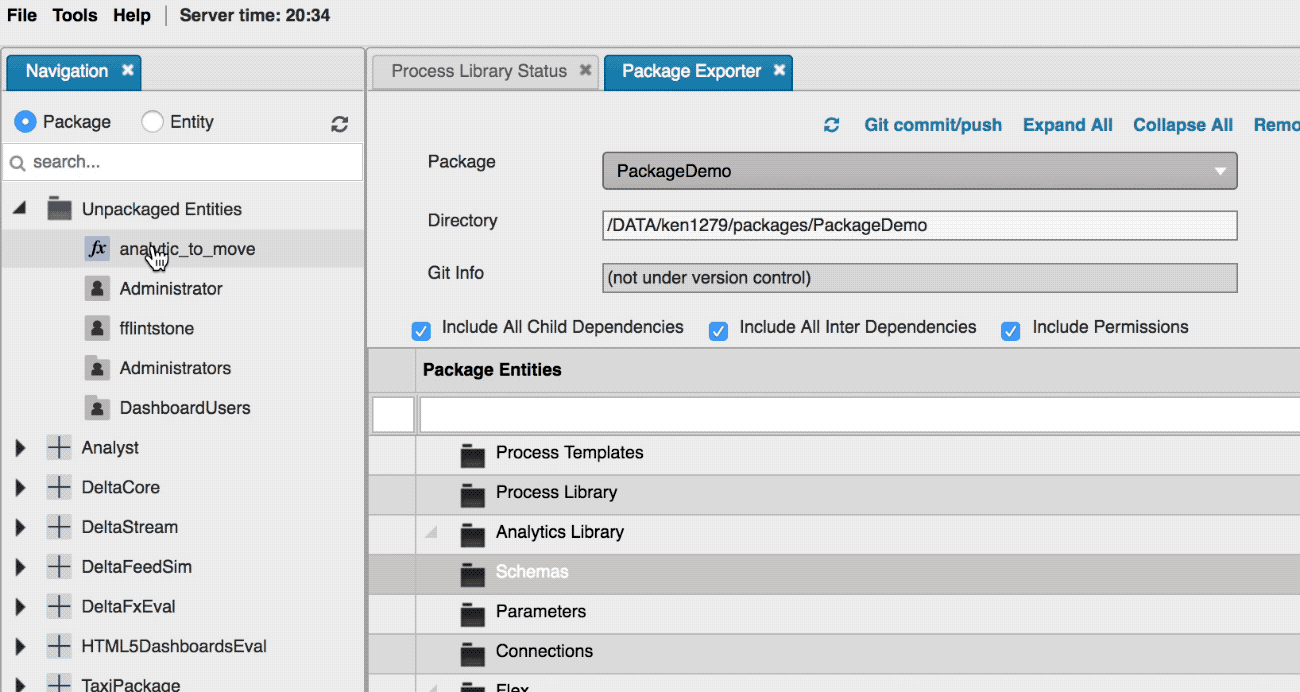Viewport: 1300px width, 692px height.
Task: Click the Unpackaged Entities folder icon
Action: [x=59, y=209]
